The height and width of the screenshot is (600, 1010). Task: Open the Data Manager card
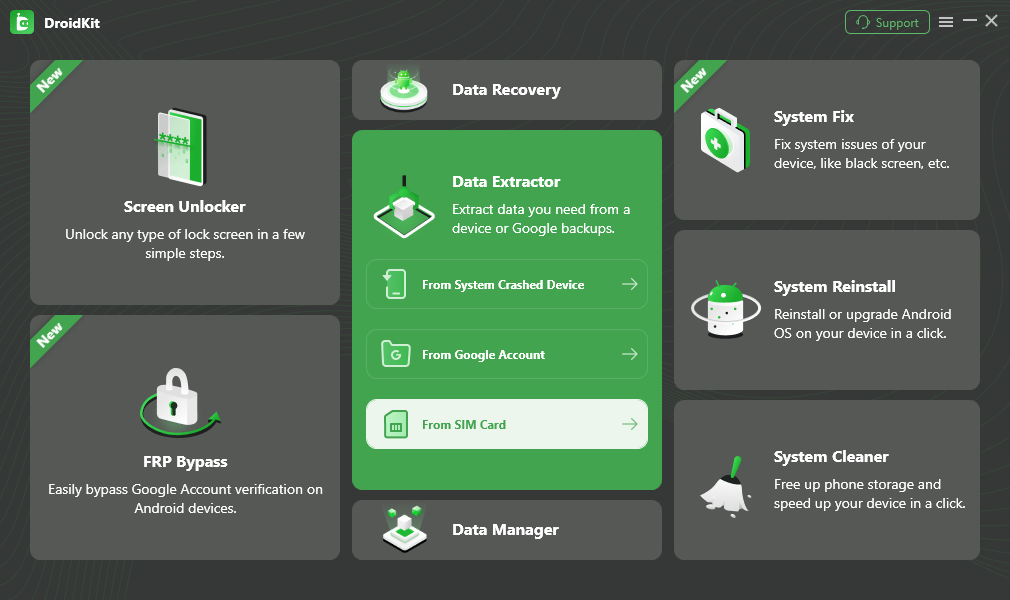(x=507, y=530)
